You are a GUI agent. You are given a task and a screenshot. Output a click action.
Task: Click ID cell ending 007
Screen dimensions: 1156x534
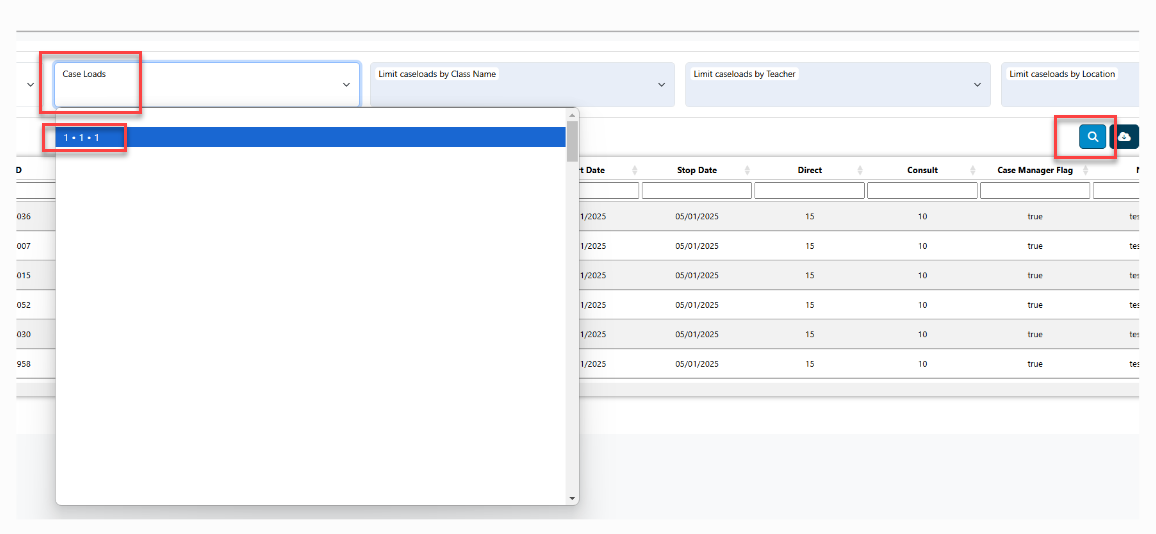click(23, 246)
